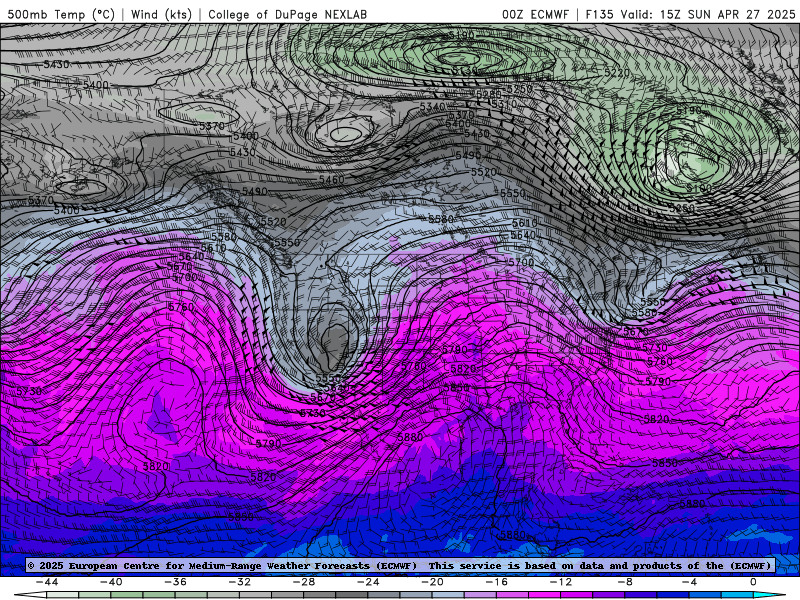
Task: Click the -44 color scale label
Action: click(x=47, y=582)
